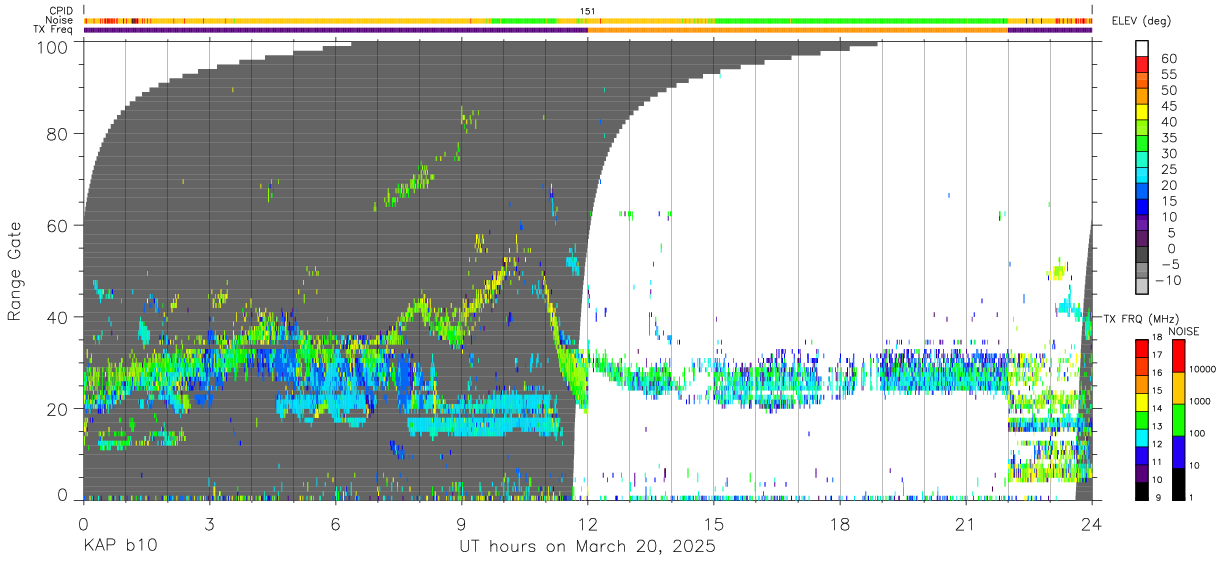1228x567 pixels.
Task: Click the '45' label on the ELEV legend
Action: 1169,106
